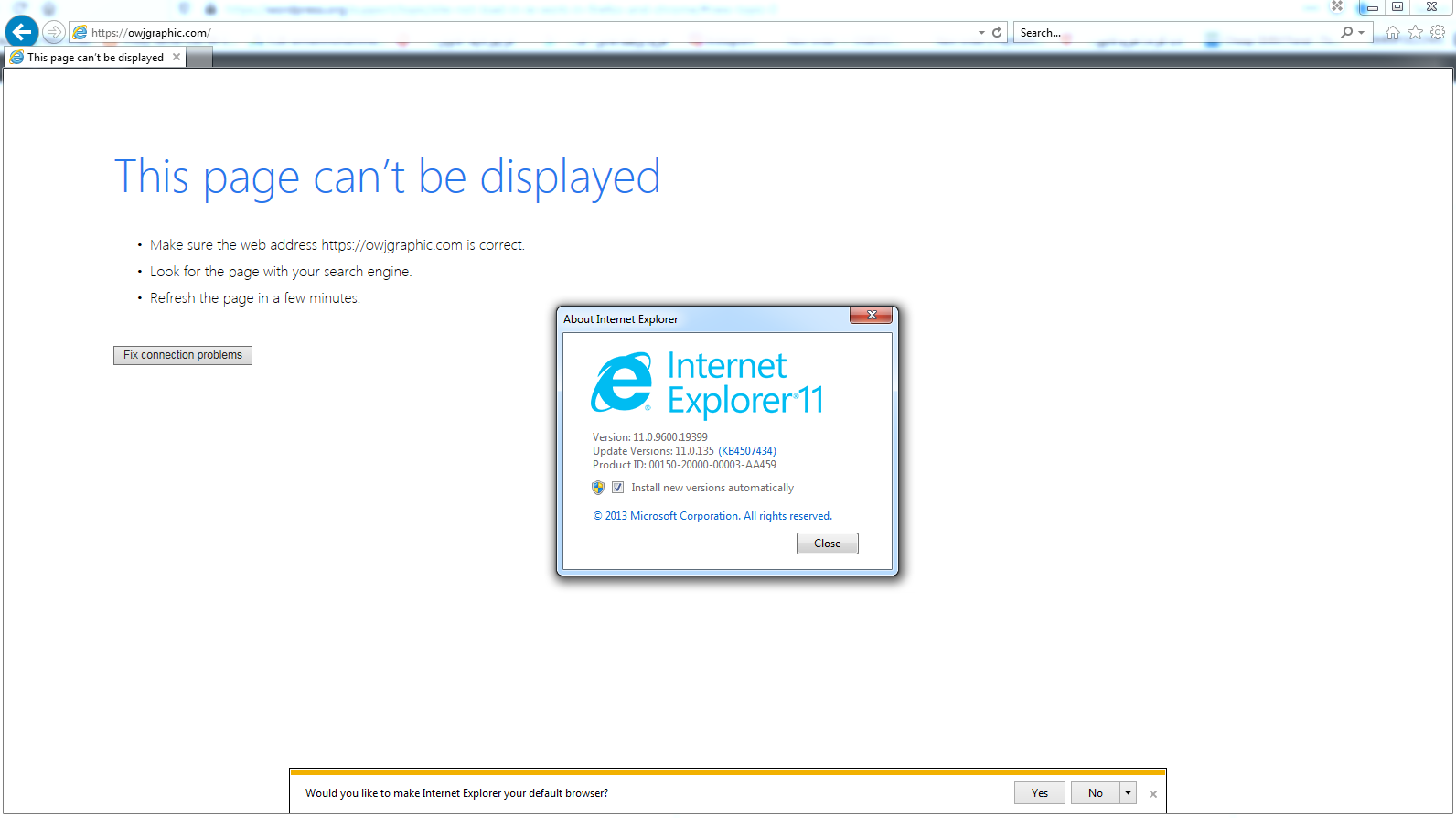Toggle 'Install new versions automatically' checkbox
This screenshot has width=1456, height=818.
(618, 488)
